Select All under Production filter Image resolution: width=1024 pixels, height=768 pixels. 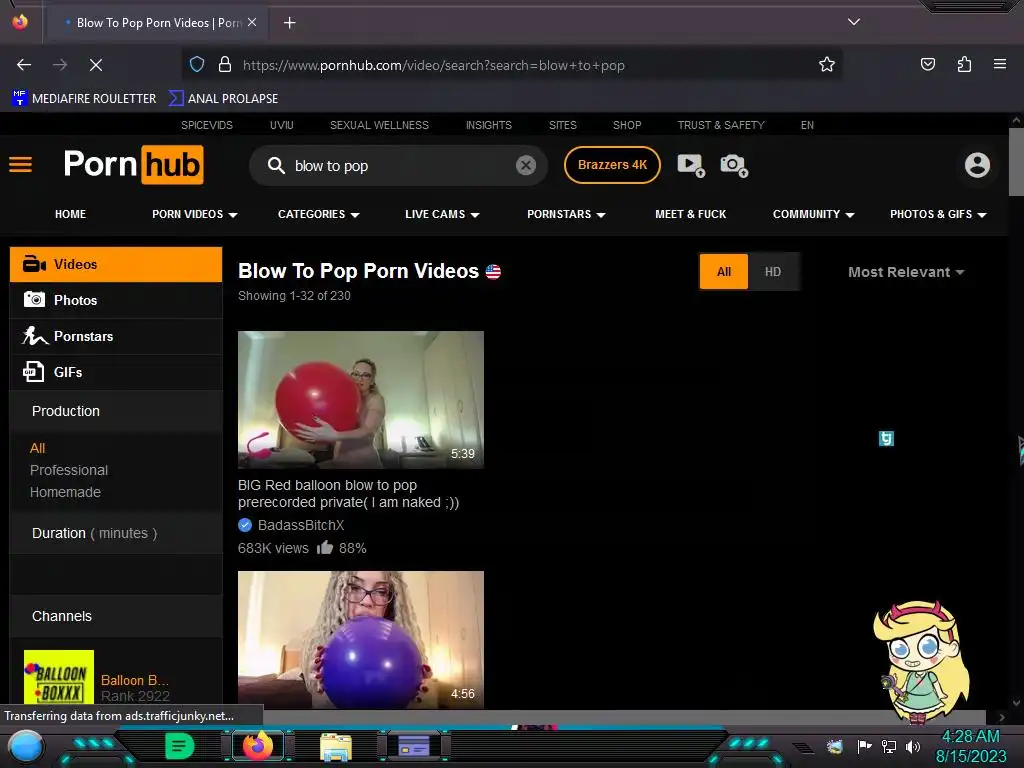click(x=37, y=448)
